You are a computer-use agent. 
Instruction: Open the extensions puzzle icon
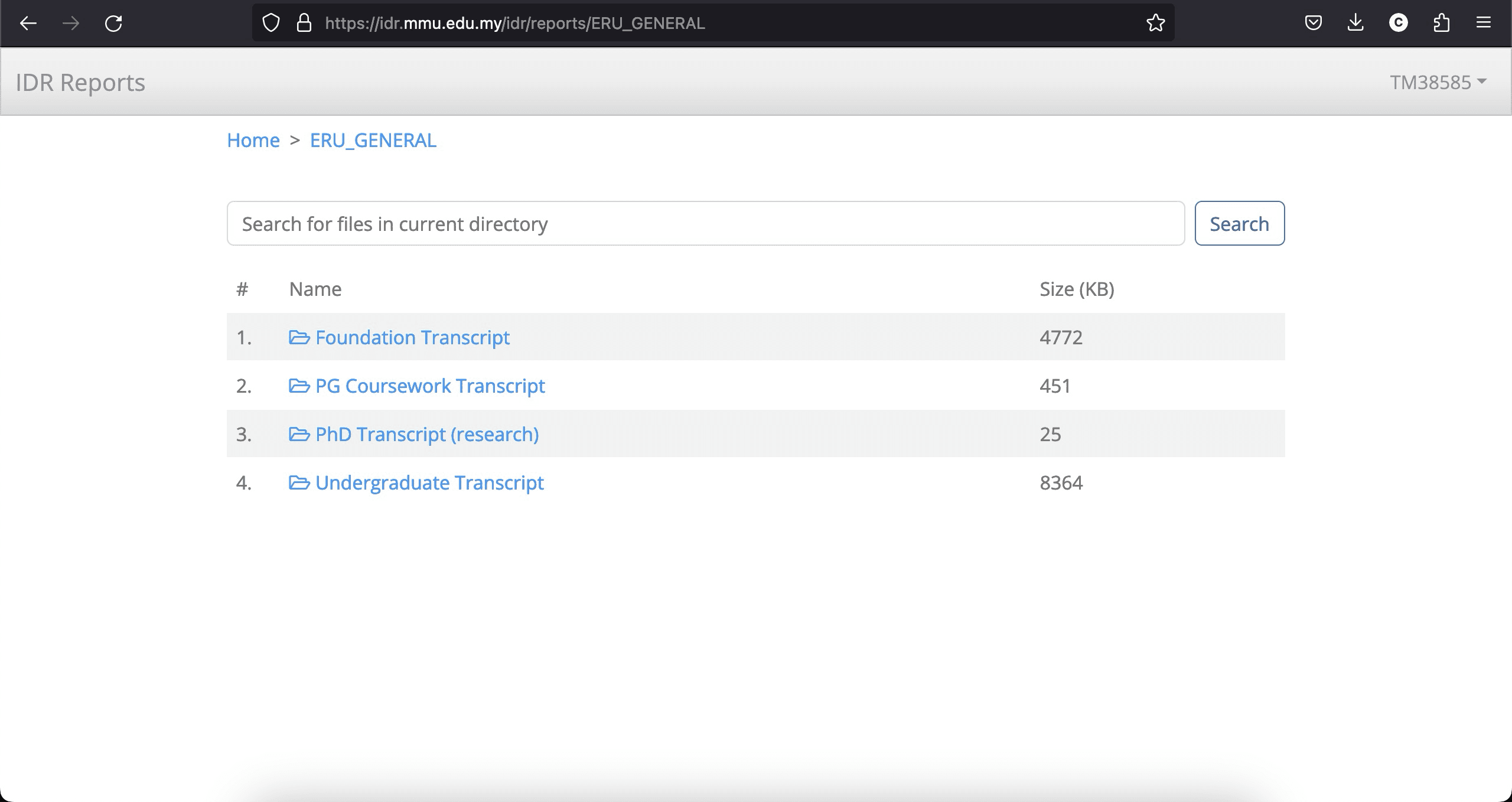(x=1441, y=23)
